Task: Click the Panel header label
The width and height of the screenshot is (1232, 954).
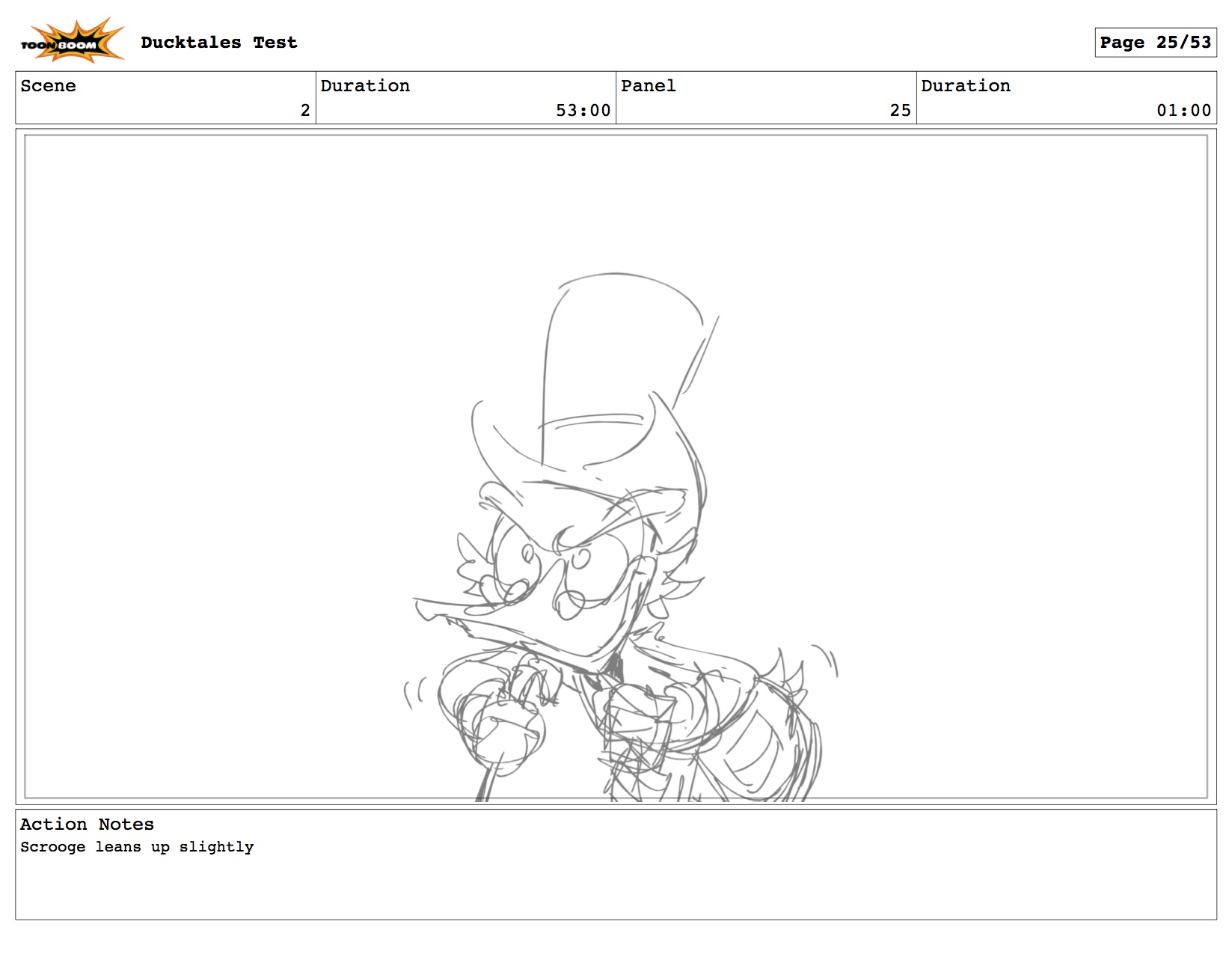Action: tap(648, 86)
